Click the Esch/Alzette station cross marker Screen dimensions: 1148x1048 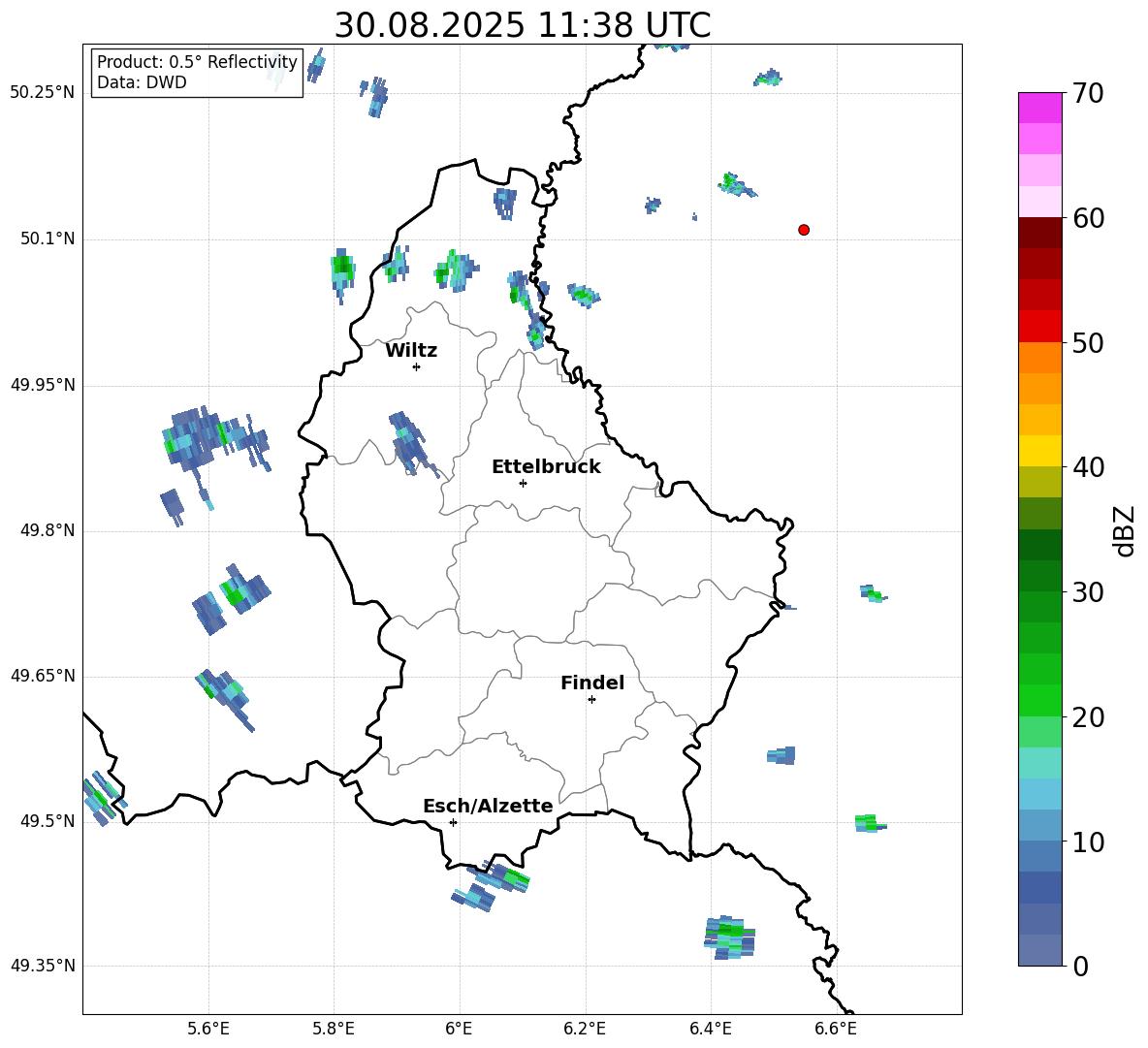(453, 822)
